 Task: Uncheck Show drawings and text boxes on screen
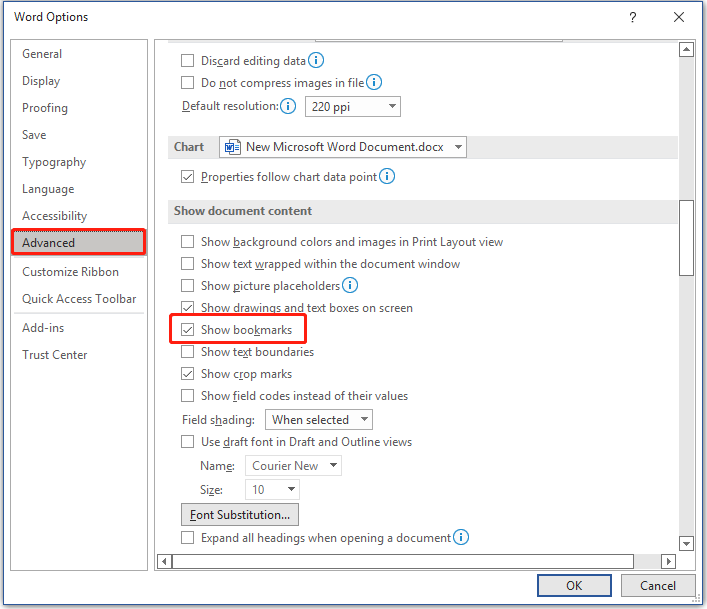[188, 307]
